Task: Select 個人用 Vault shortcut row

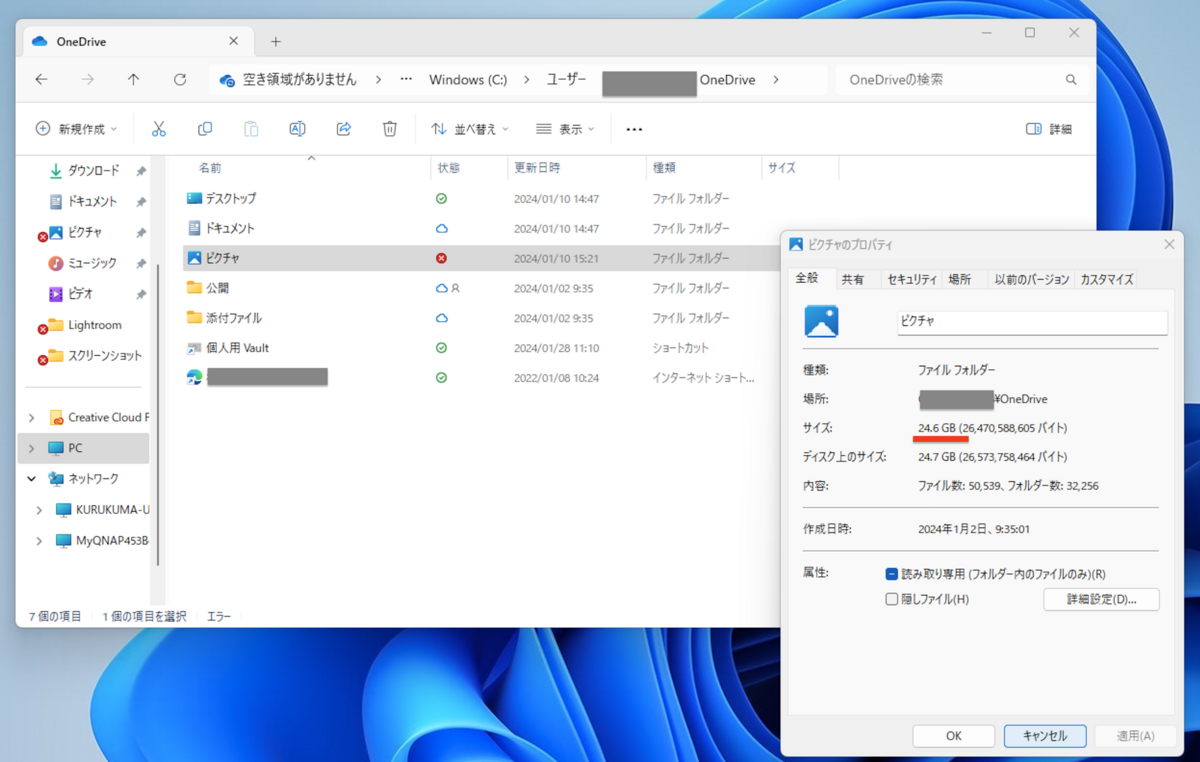Action: tap(480, 348)
